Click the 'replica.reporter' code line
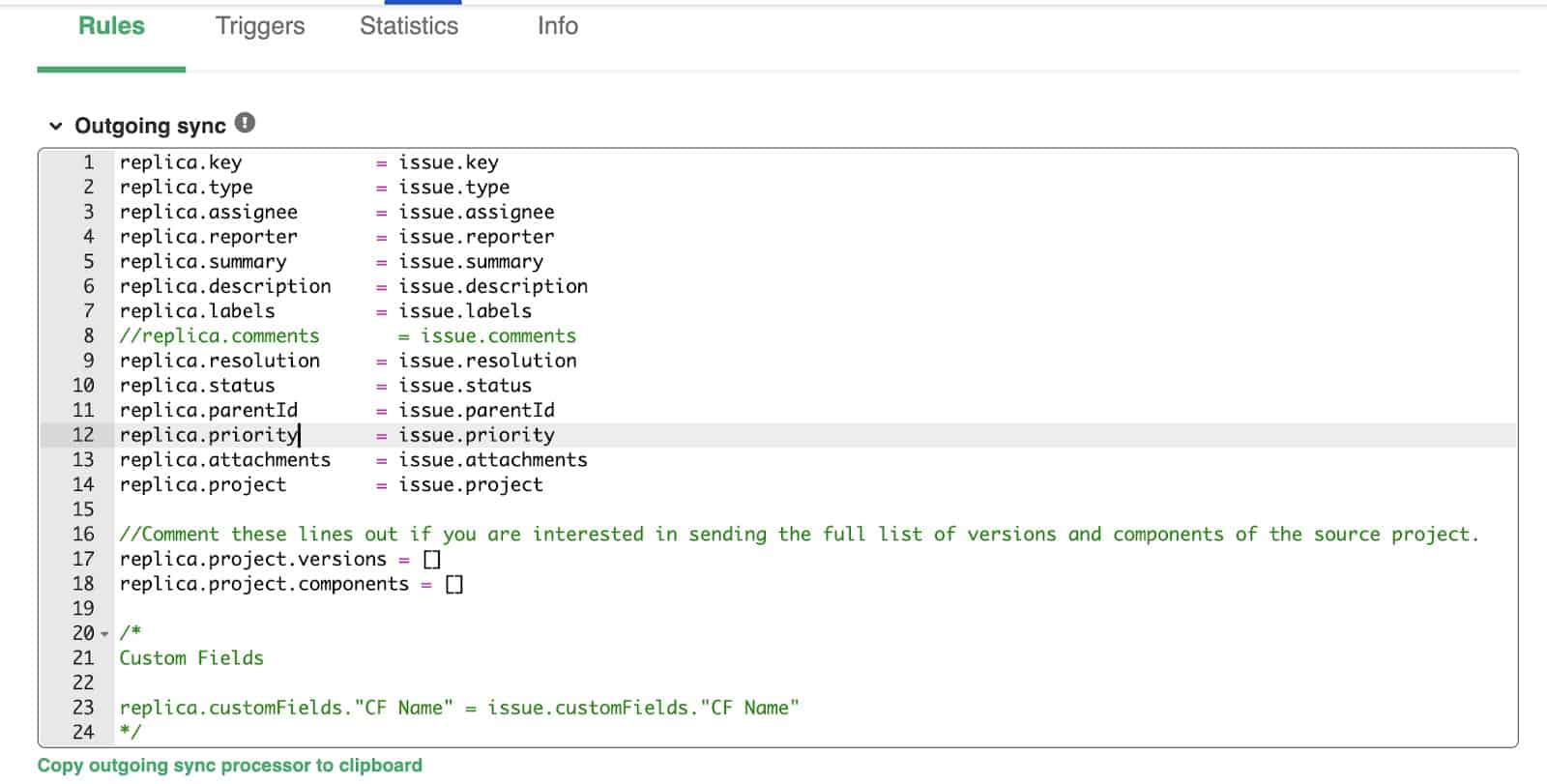1547x784 pixels. coord(337,237)
